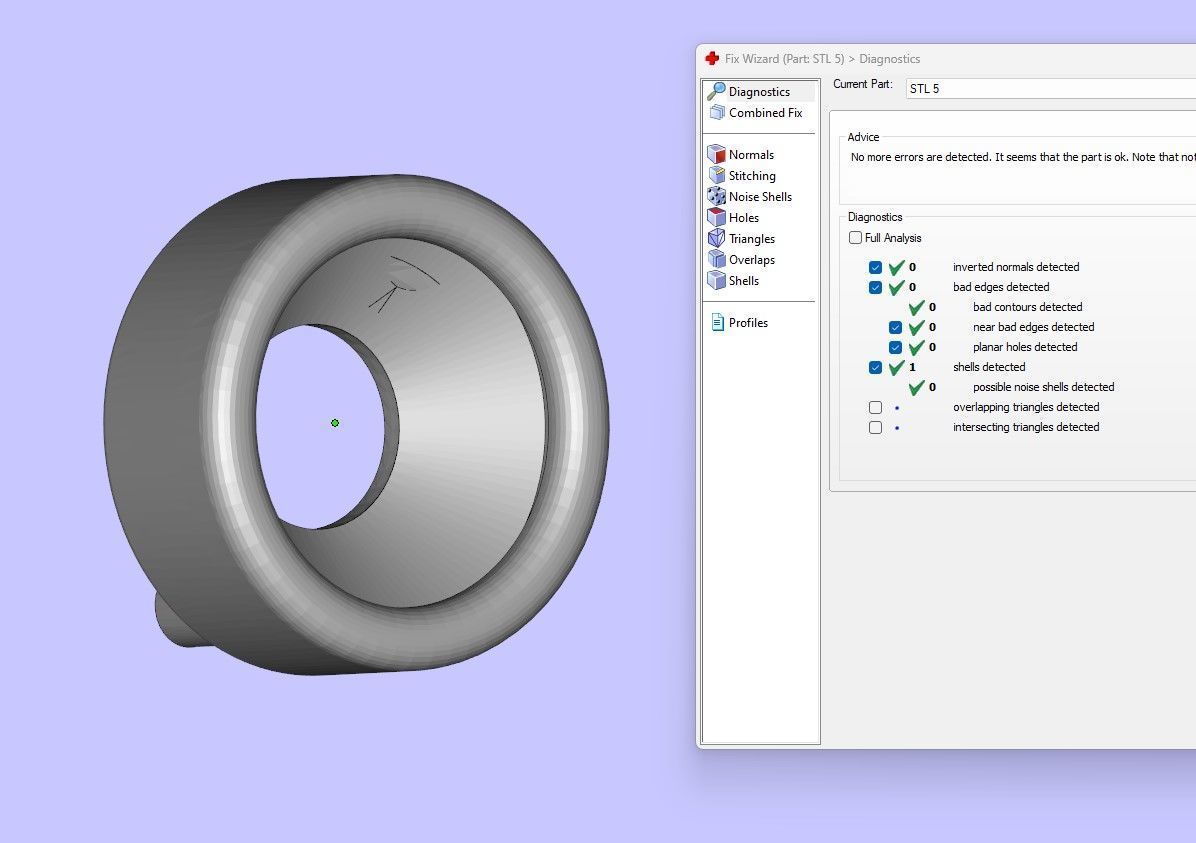Uncheck bad edges detected checkbox
Viewport: 1196px width, 843px height.
click(x=875, y=287)
